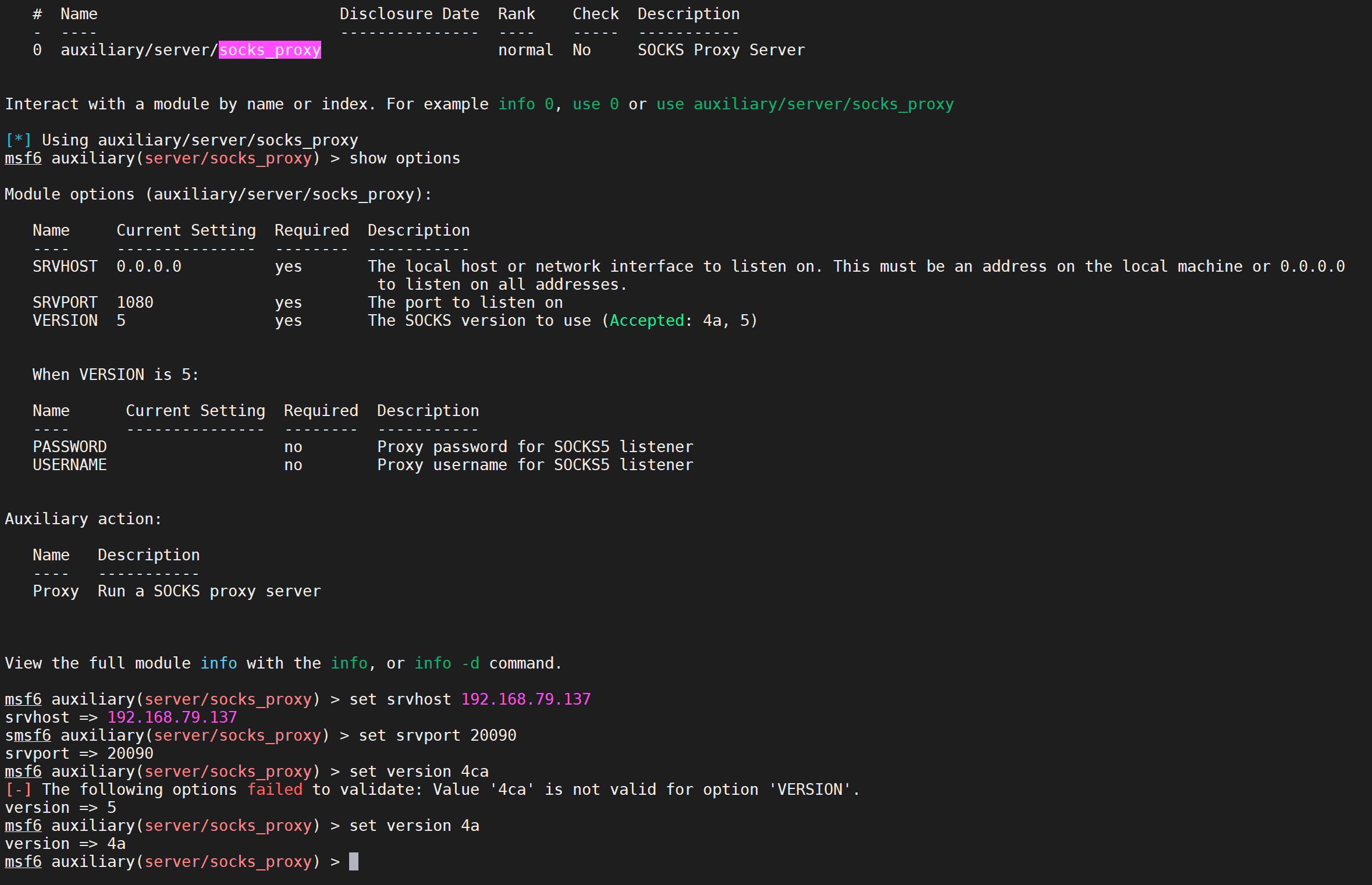Click the green "use 0" example text

coord(596,104)
